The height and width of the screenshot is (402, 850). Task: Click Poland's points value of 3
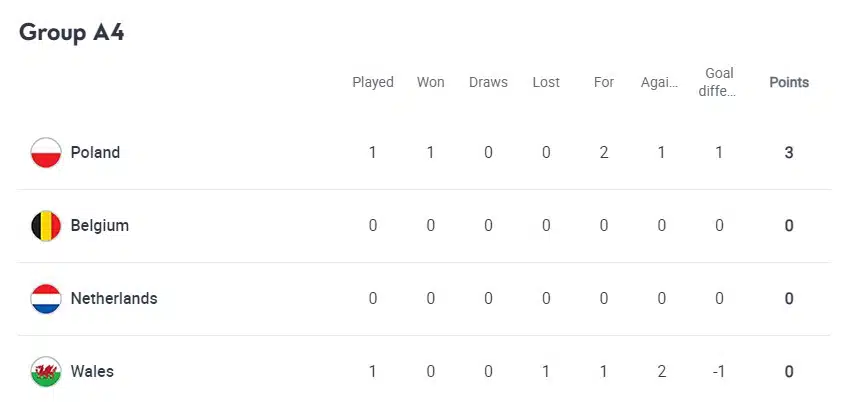(789, 153)
